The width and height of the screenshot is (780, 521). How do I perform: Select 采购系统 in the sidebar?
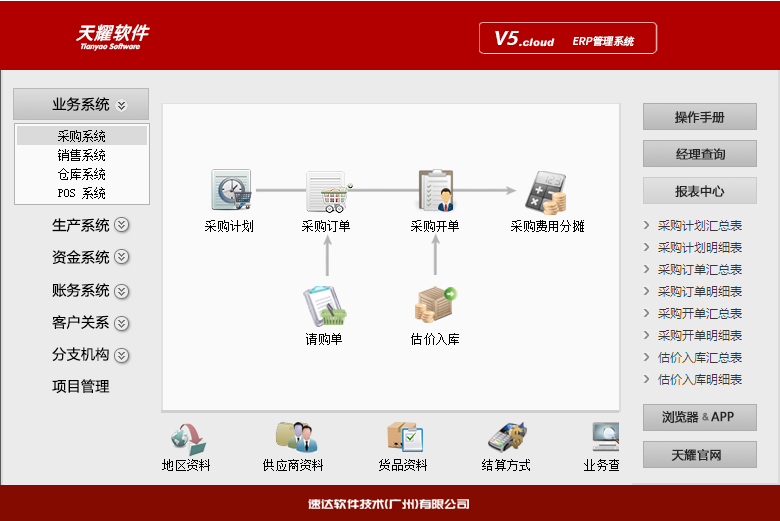(x=82, y=135)
